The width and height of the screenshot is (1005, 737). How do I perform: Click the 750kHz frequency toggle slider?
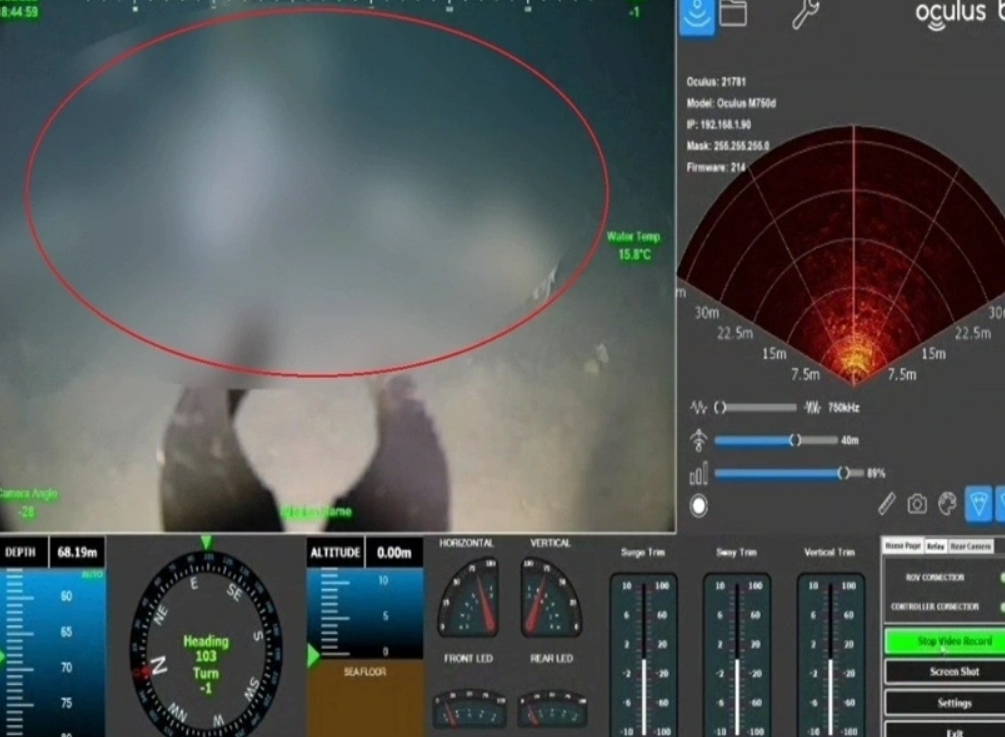(x=756, y=407)
